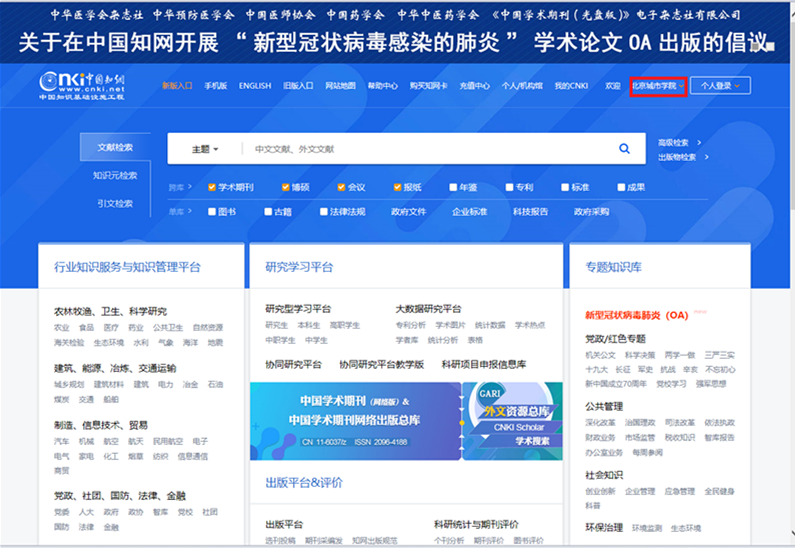Screen dimensions: 795x548
Task: Switch to the 知识元检索 tab
Action: 115,175
